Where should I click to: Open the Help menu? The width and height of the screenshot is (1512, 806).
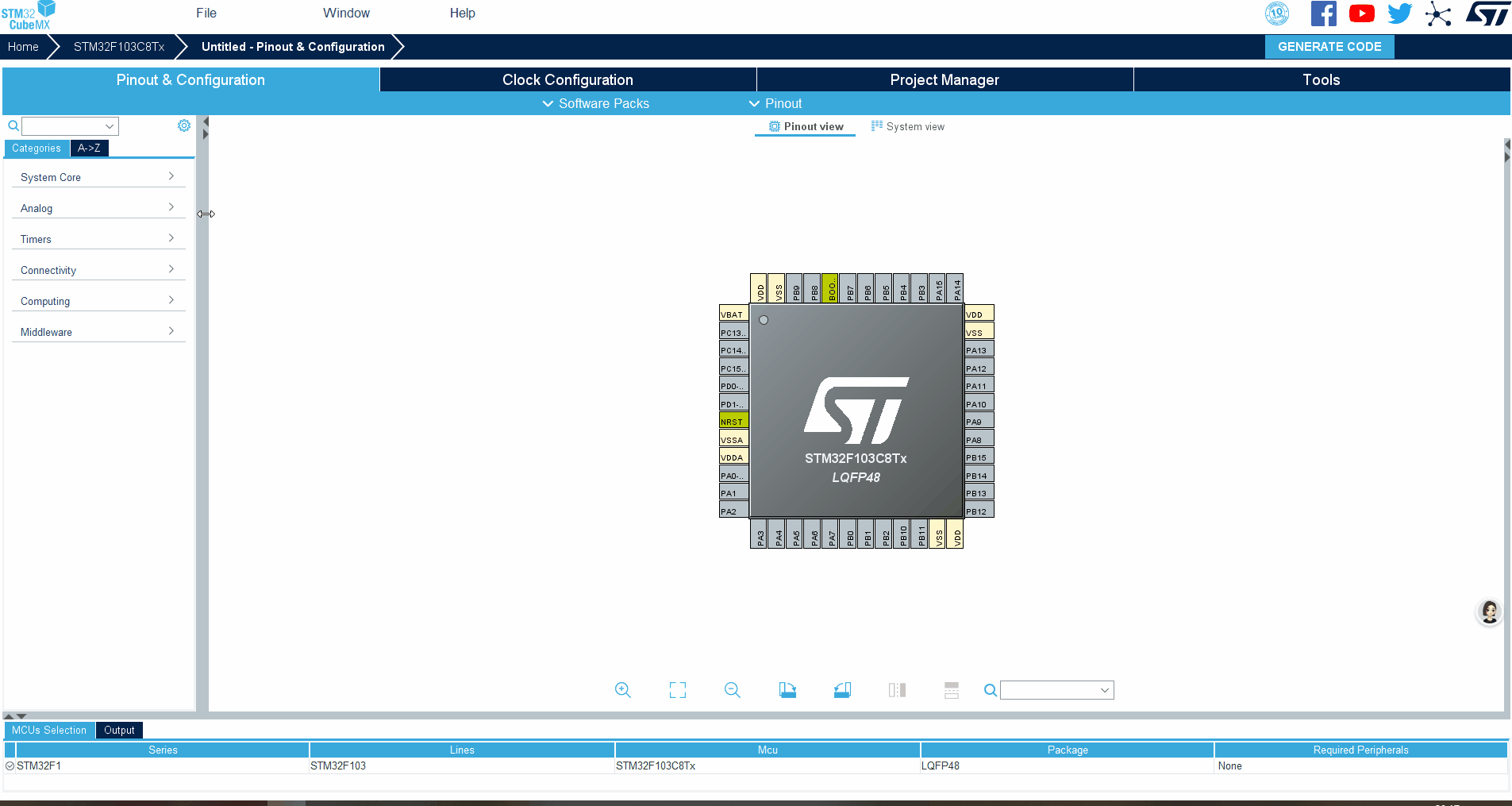click(x=462, y=13)
